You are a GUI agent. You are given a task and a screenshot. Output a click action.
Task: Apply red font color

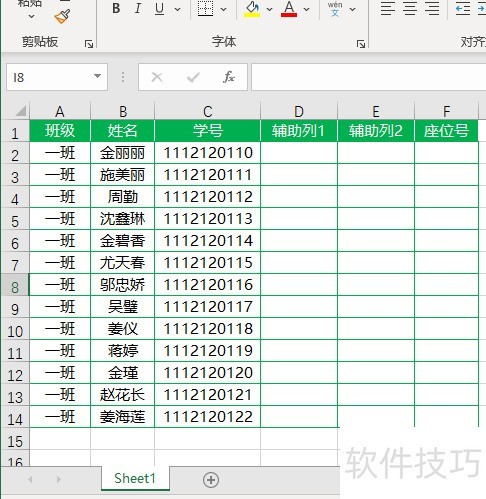289,9
